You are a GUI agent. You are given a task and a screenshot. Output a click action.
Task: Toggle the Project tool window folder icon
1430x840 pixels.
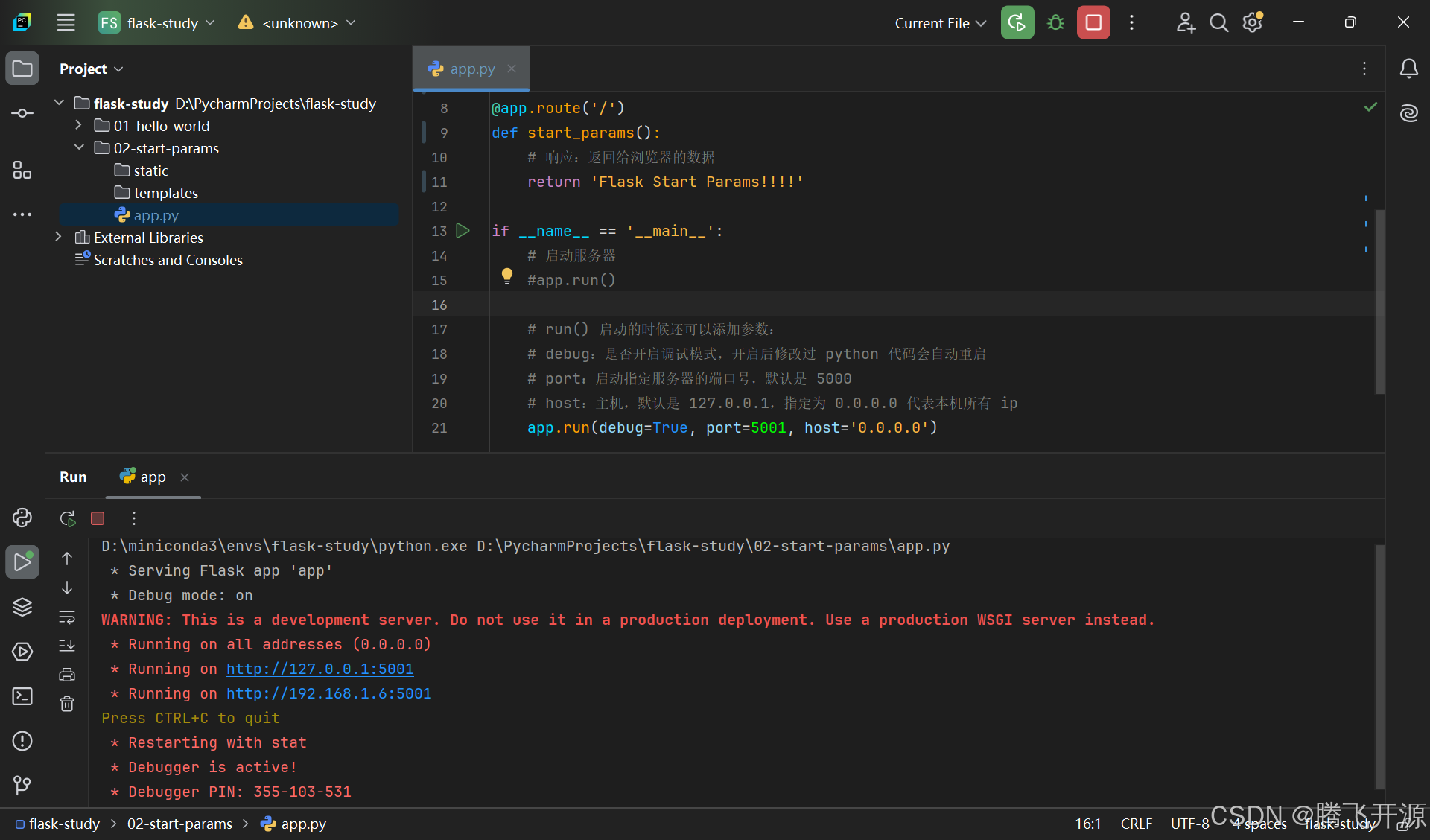[x=22, y=69]
